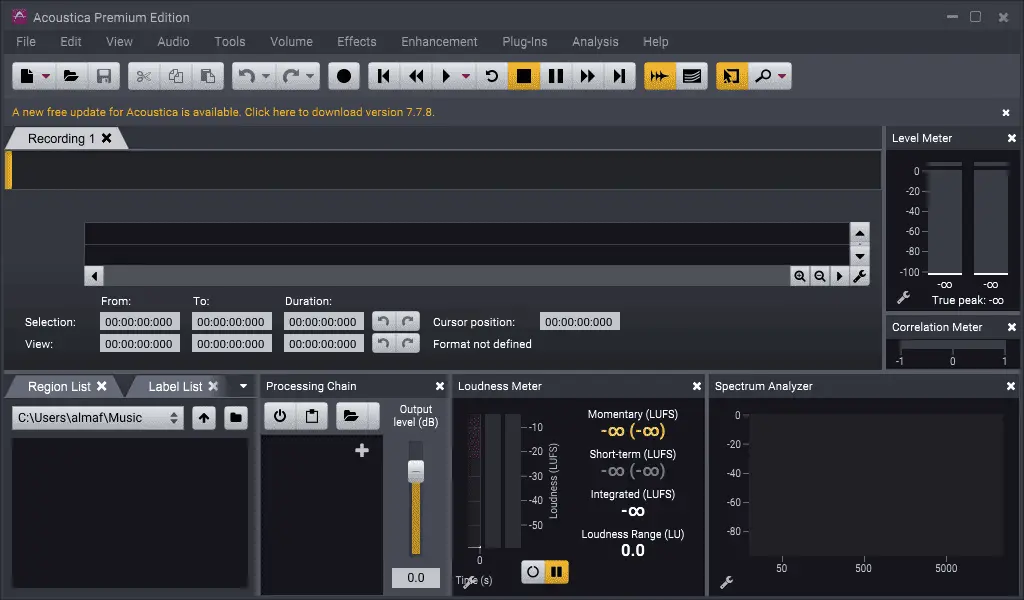Click the browse folder icon in file browser

pos(236,418)
